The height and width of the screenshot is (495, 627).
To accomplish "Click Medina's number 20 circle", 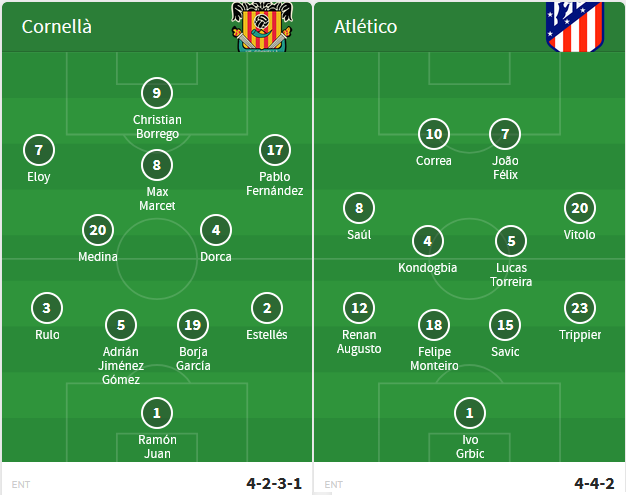I will point(98,230).
